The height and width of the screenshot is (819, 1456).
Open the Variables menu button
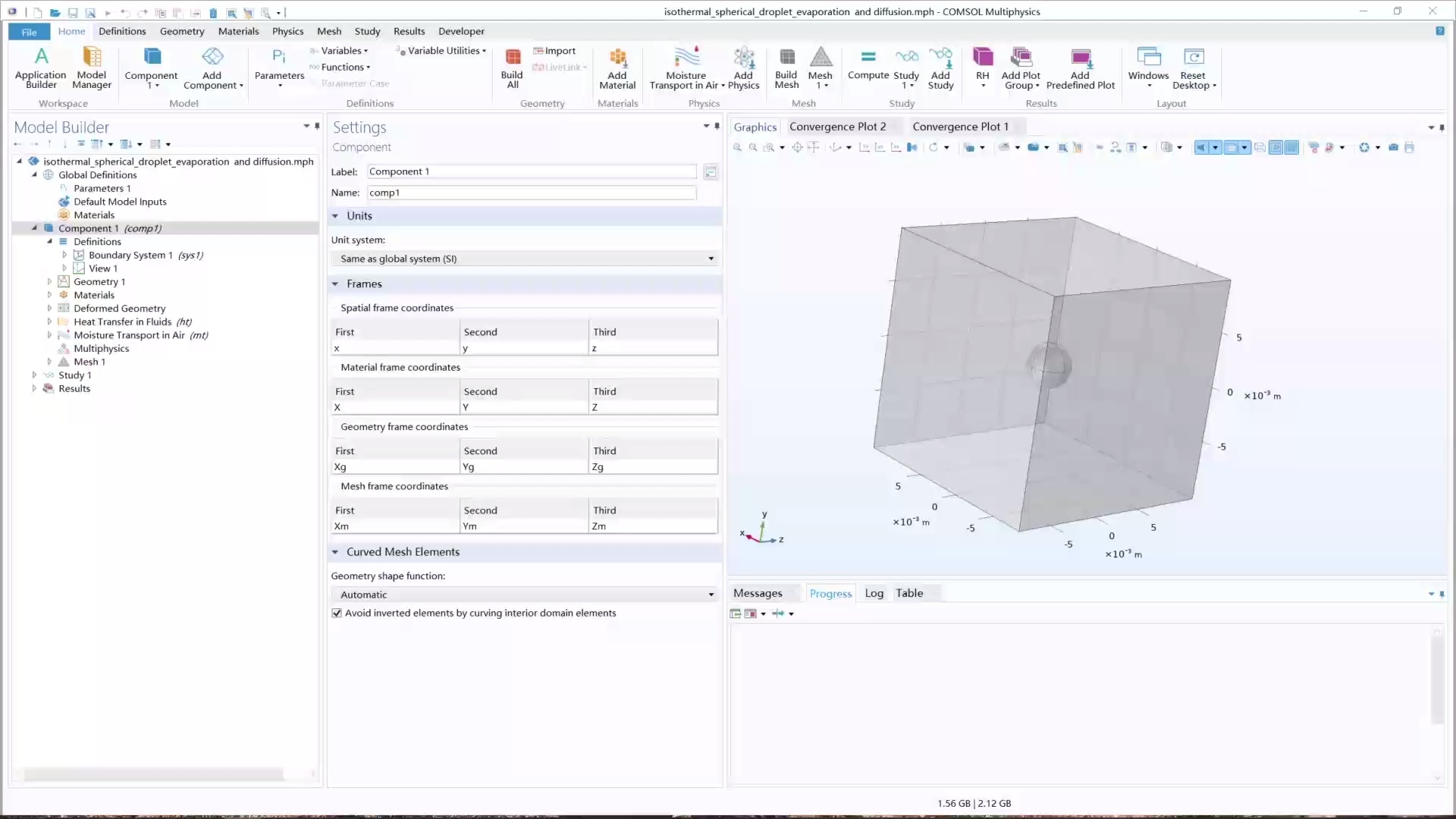342,51
